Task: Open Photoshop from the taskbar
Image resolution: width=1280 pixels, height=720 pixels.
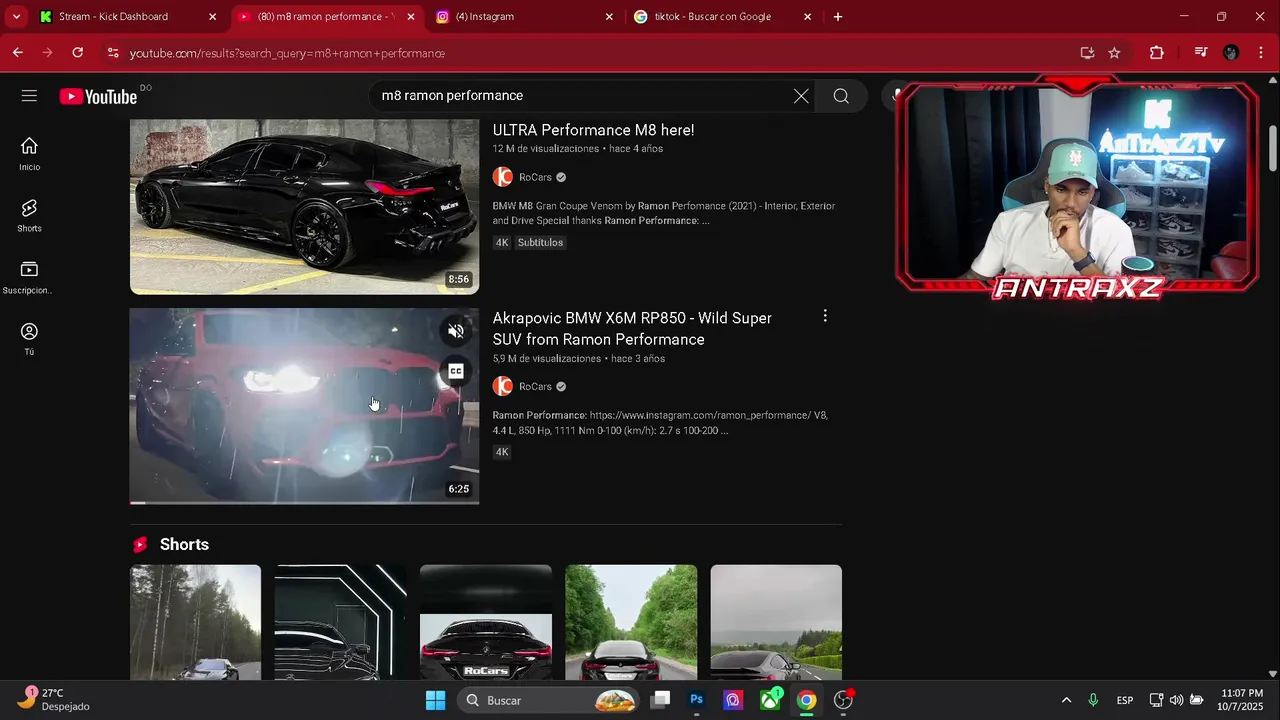Action: (697, 700)
